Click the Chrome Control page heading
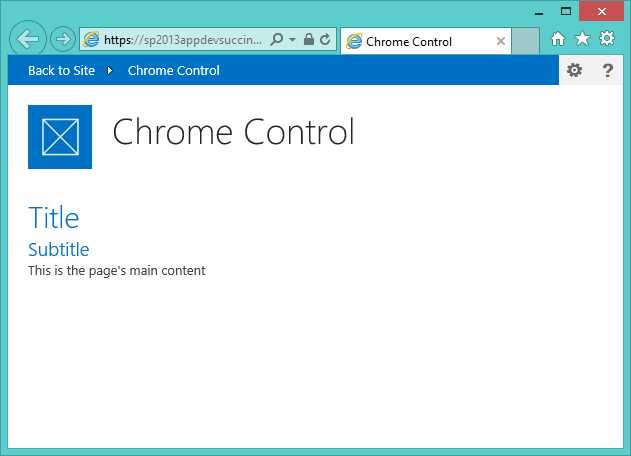The width and height of the screenshot is (631, 456). tap(233, 132)
